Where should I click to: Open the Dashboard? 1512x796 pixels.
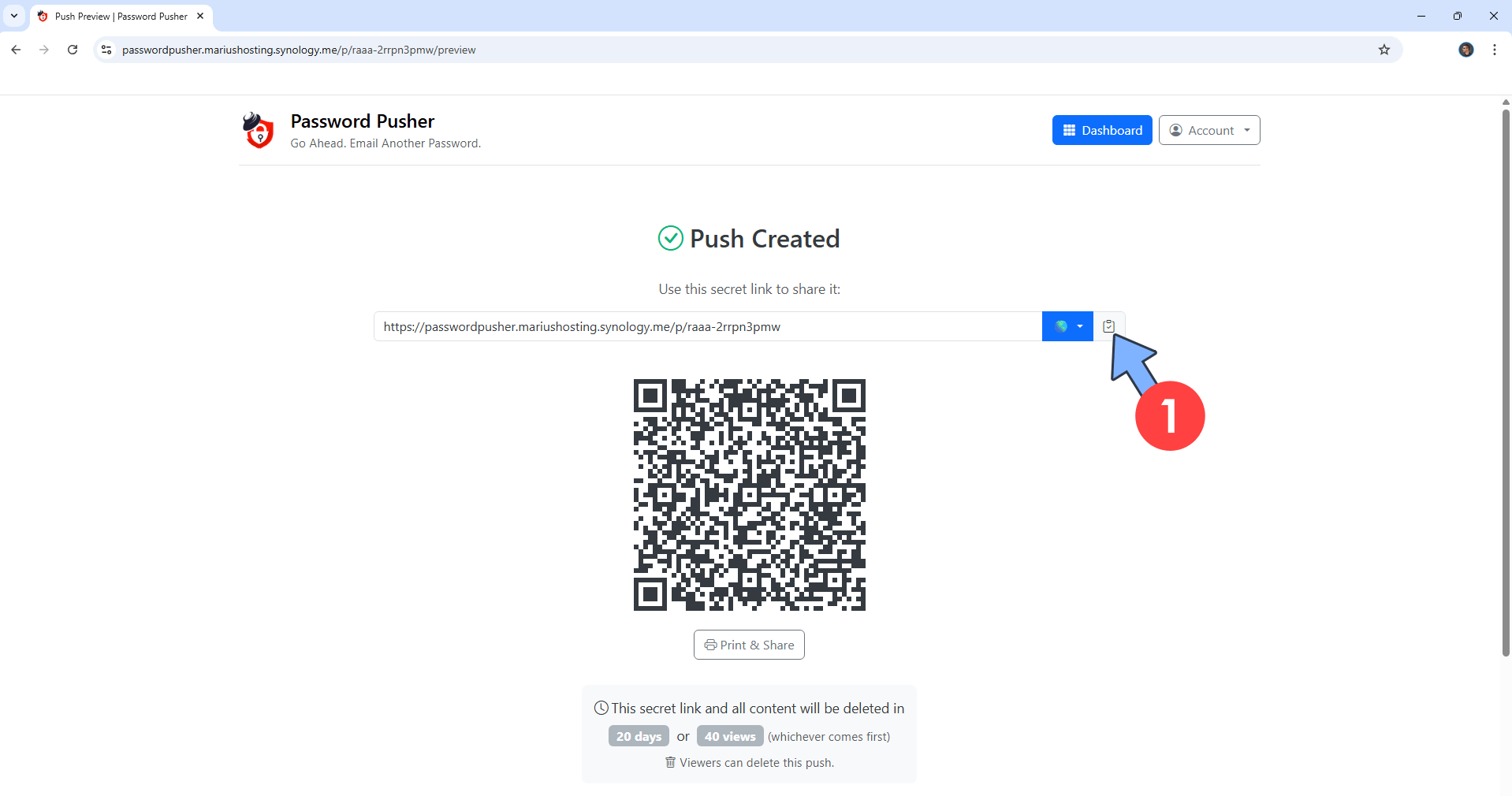click(x=1101, y=131)
